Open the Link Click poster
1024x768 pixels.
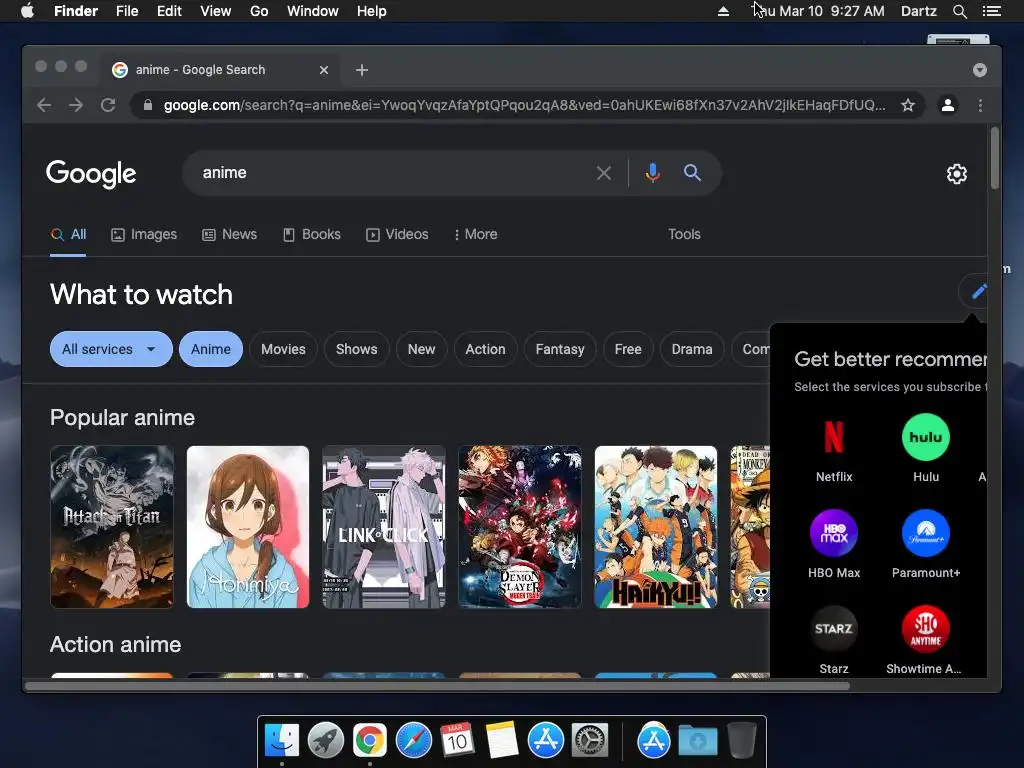(384, 527)
